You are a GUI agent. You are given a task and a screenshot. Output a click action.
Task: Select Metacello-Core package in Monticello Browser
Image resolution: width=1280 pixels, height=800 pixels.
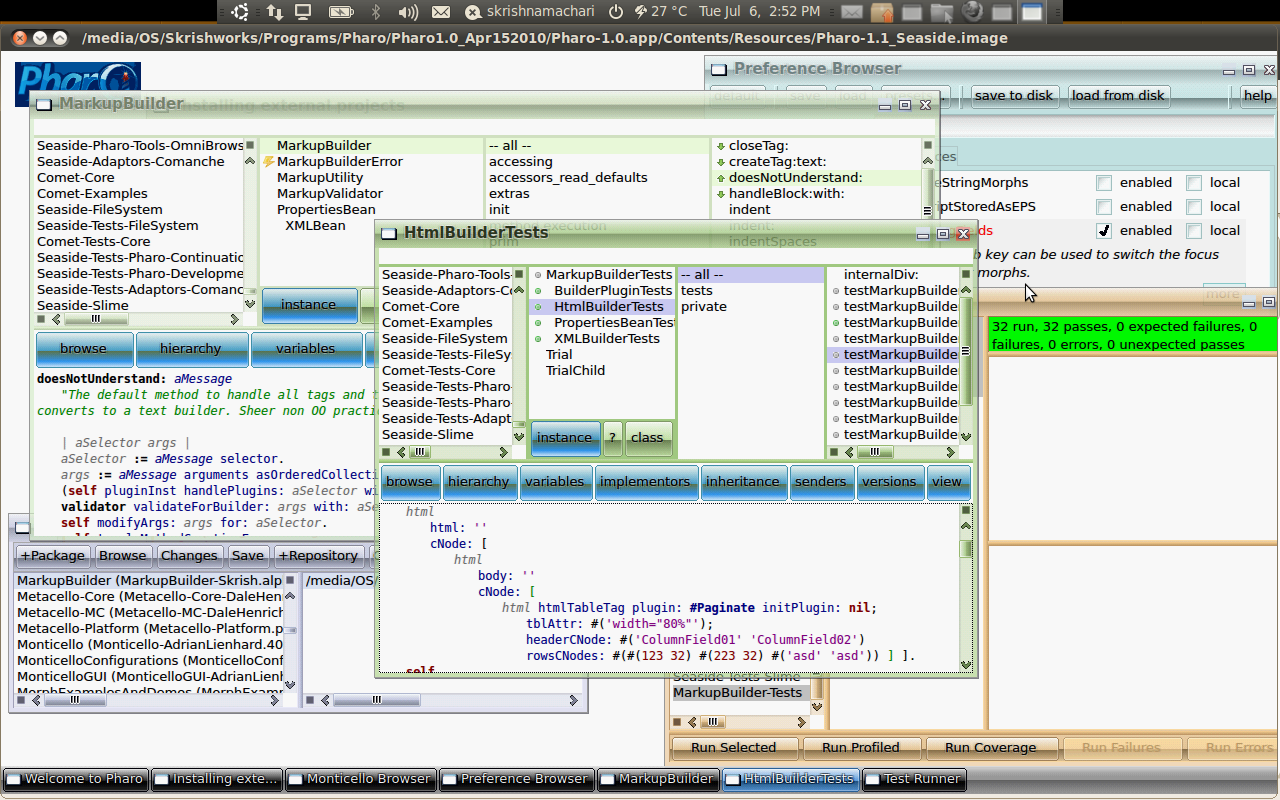(150, 597)
